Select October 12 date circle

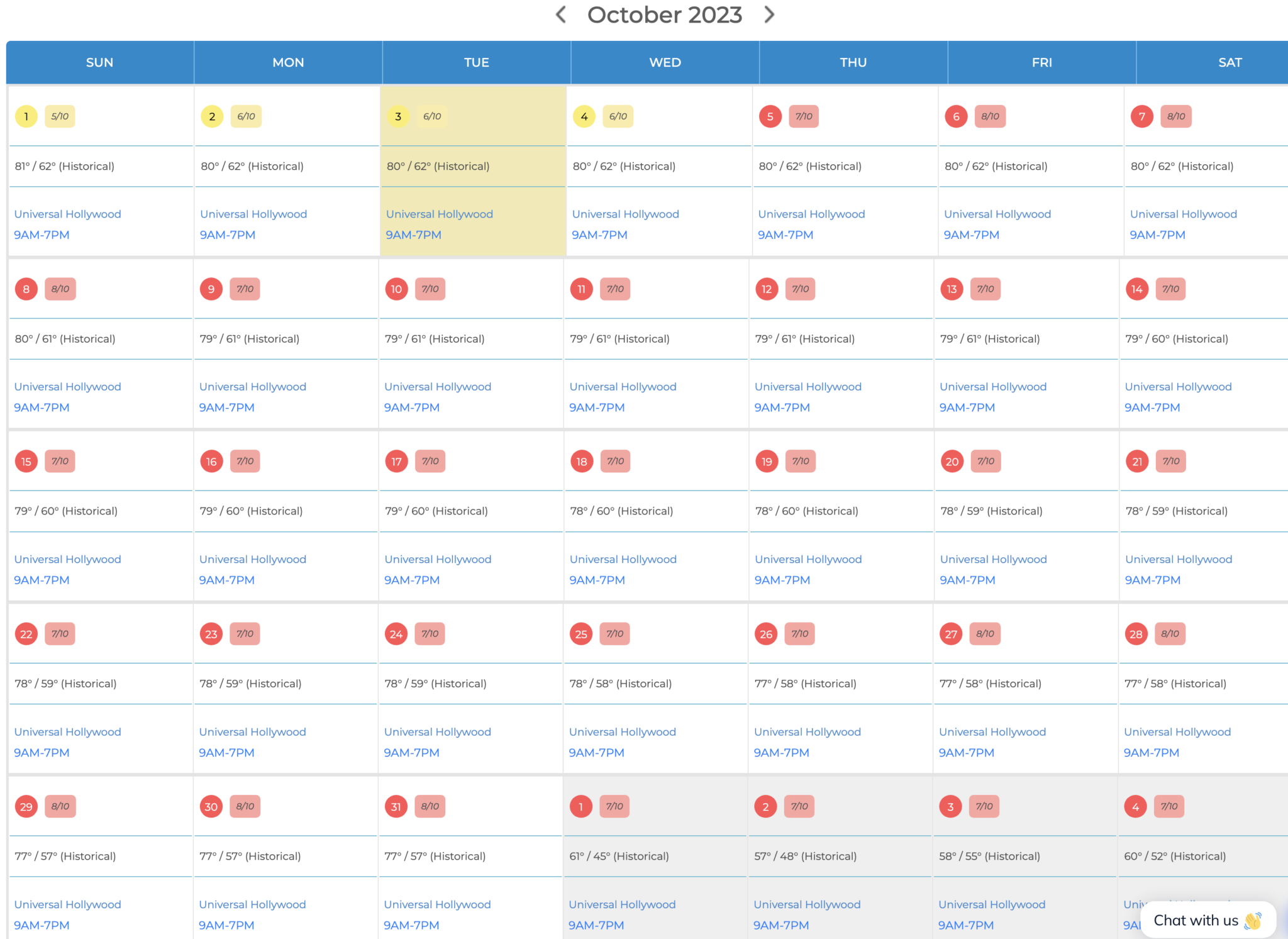pyautogui.click(x=767, y=289)
